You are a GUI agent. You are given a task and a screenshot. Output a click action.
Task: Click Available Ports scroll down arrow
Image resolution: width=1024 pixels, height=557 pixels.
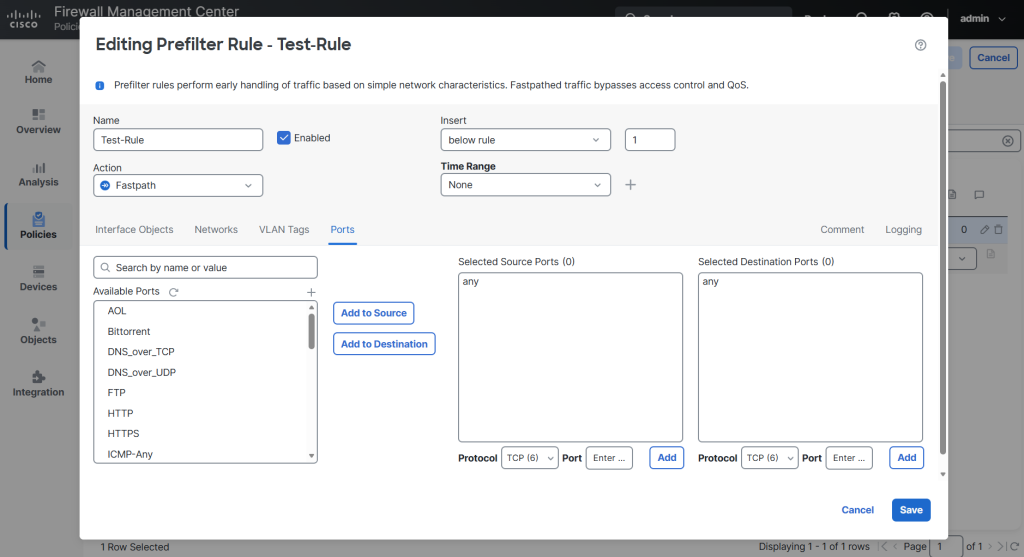pos(312,456)
